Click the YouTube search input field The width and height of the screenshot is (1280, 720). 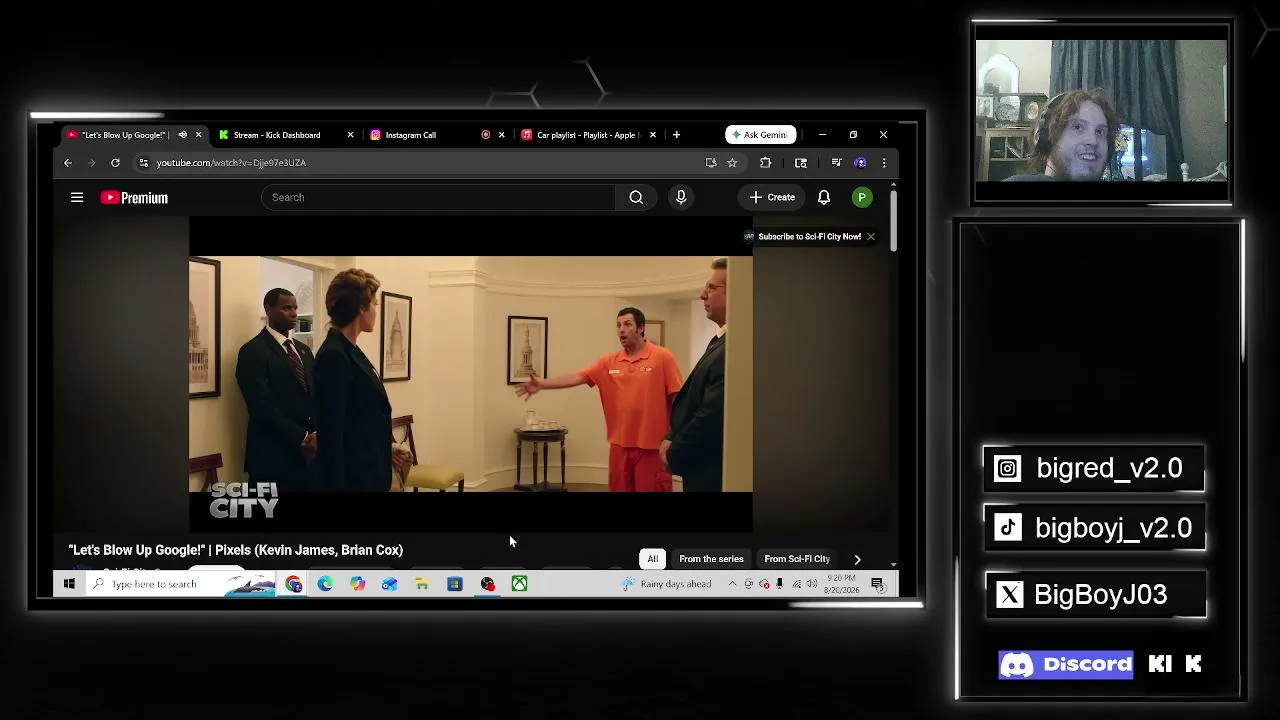[x=439, y=197]
